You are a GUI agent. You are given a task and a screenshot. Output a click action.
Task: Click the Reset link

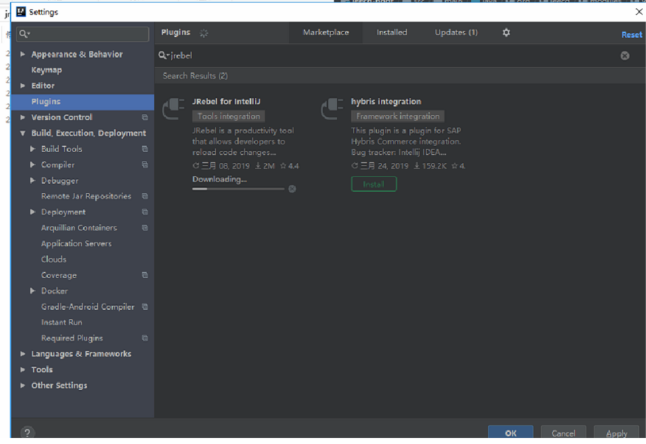point(632,35)
